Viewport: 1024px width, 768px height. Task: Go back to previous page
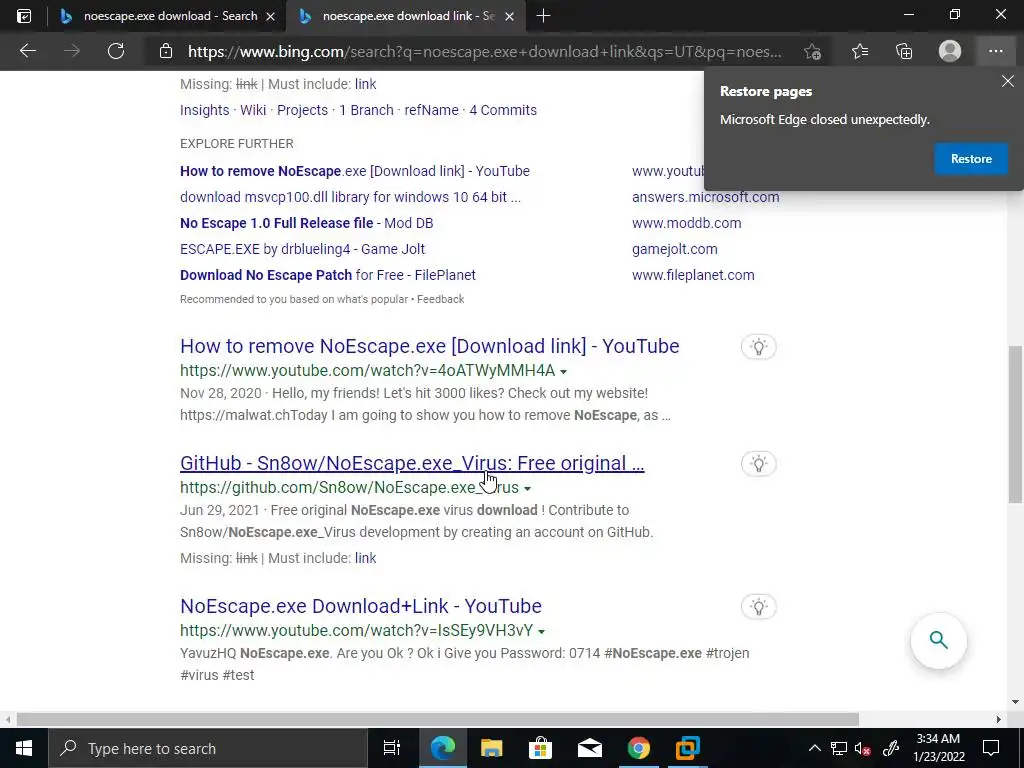point(27,51)
